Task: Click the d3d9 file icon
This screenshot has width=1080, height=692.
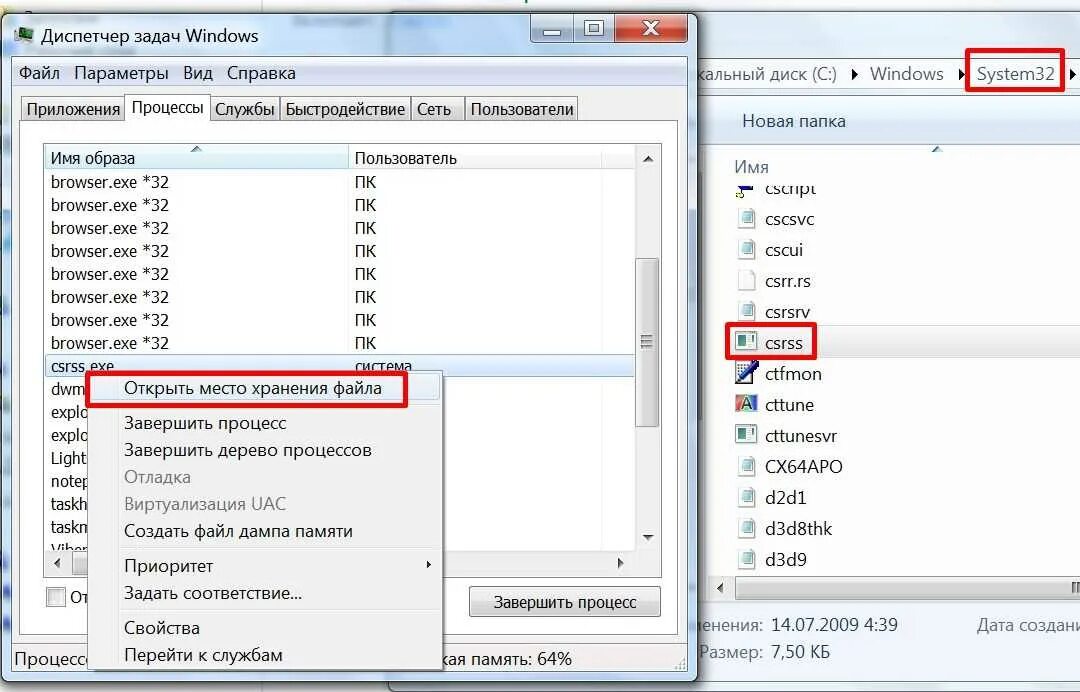Action: pyautogui.click(x=746, y=559)
